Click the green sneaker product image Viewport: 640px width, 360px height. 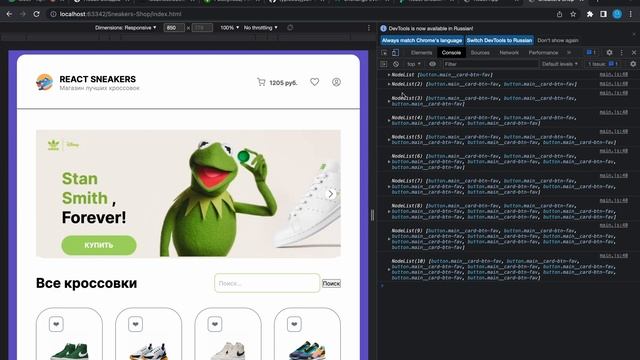pos(69,351)
